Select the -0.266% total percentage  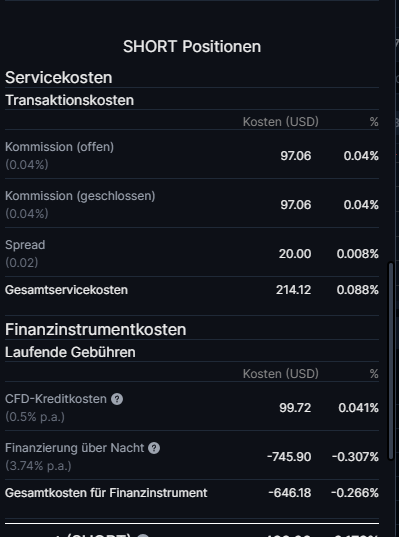tap(355, 493)
